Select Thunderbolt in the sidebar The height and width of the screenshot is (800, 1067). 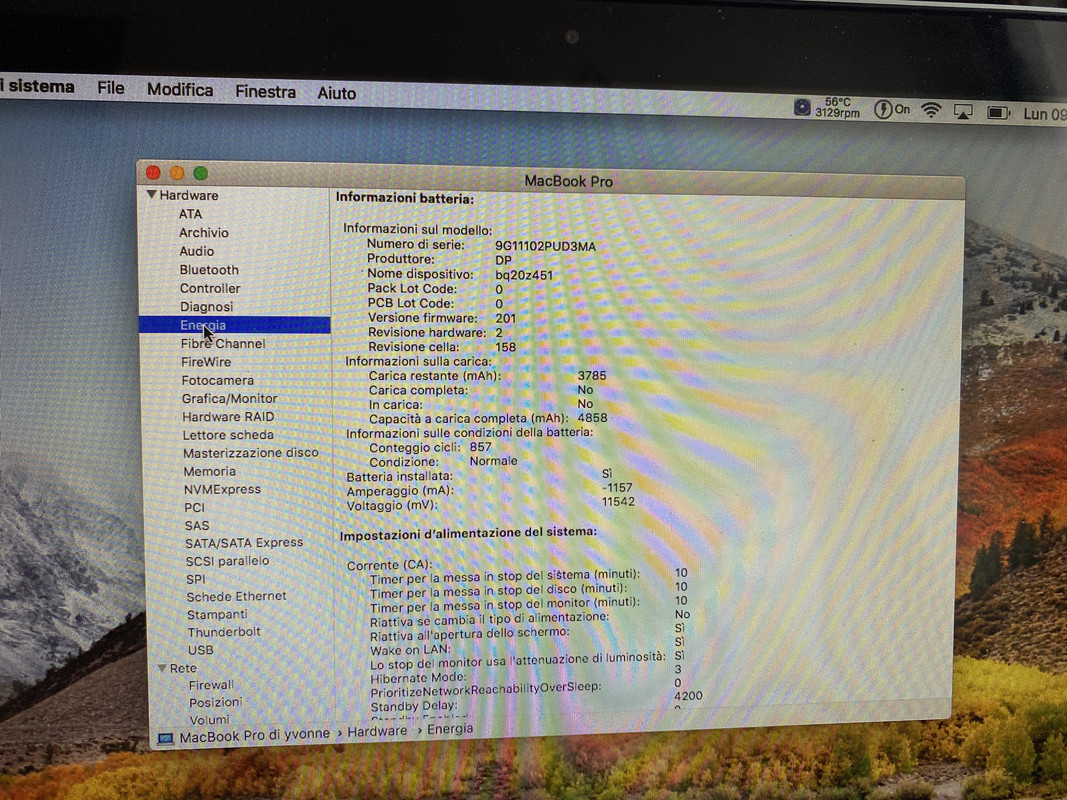coord(224,631)
